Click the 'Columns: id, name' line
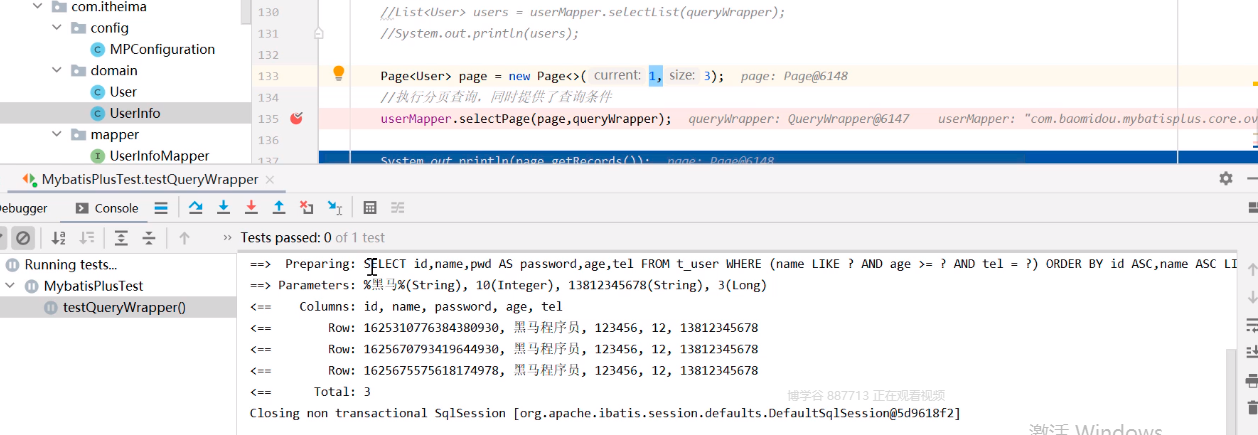The width and height of the screenshot is (1258, 435). (x=406, y=307)
